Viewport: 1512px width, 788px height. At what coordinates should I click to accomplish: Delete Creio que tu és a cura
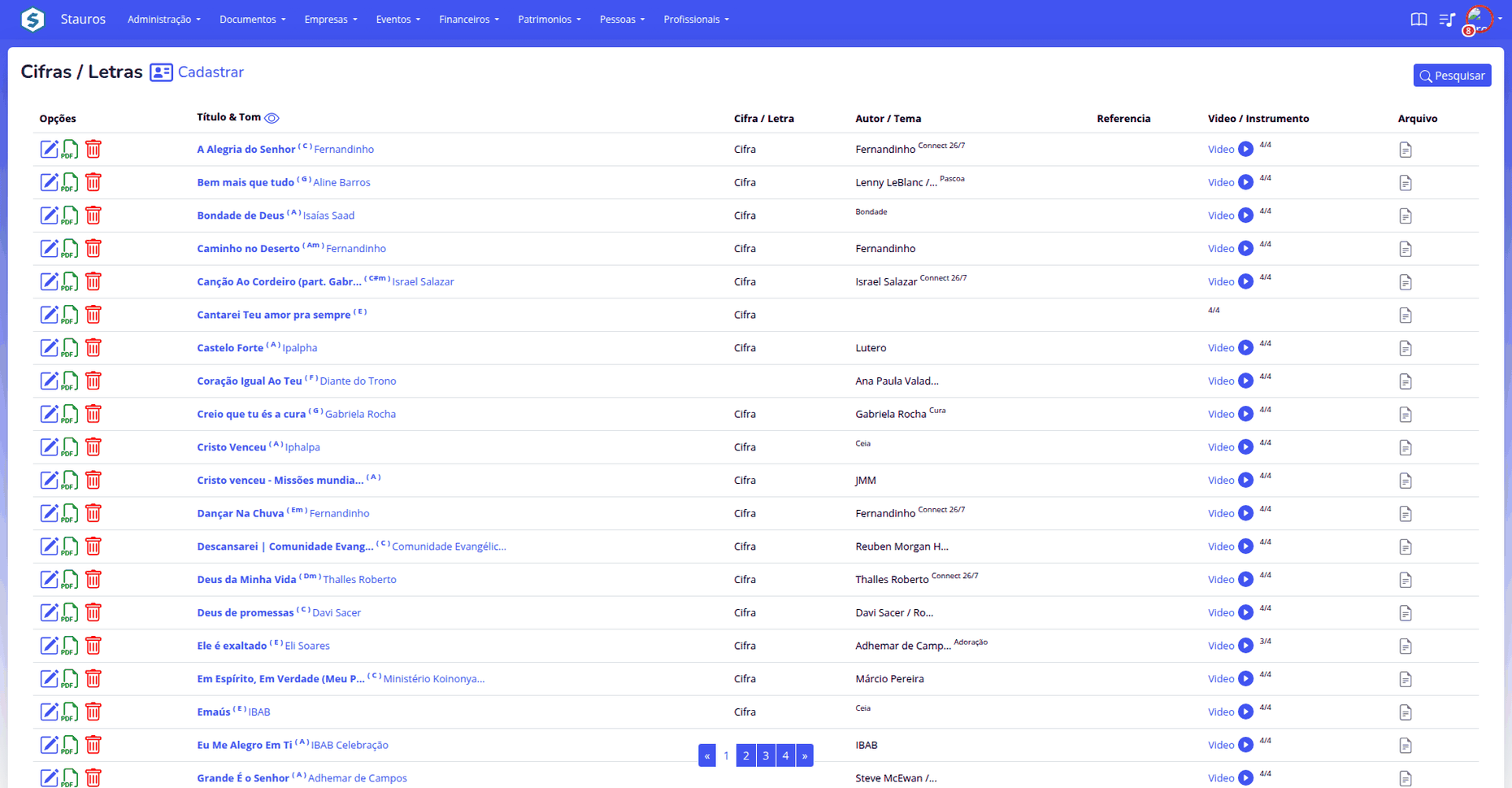(x=93, y=414)
